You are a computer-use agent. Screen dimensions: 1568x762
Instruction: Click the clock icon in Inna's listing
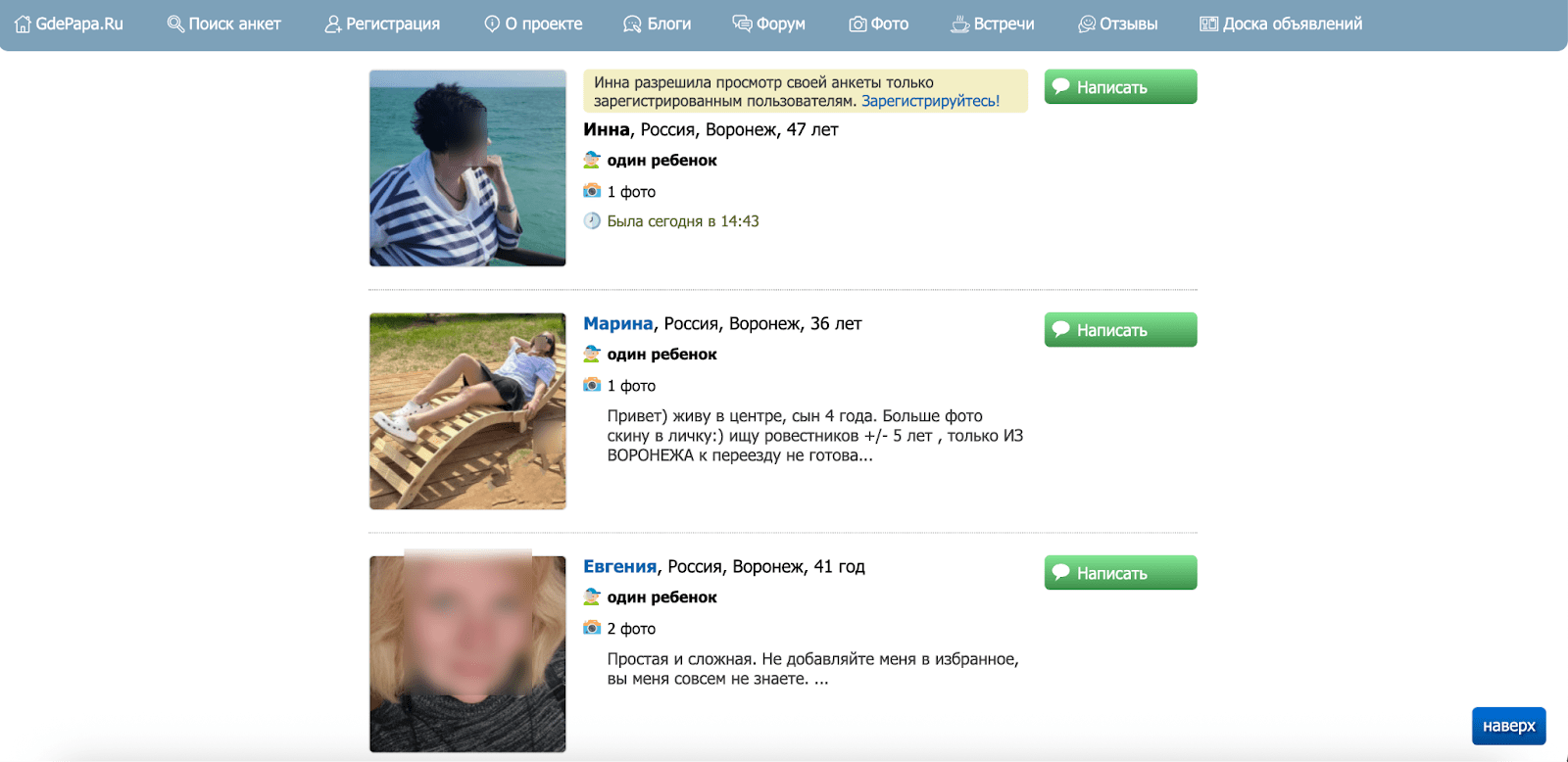pos(592,221)
